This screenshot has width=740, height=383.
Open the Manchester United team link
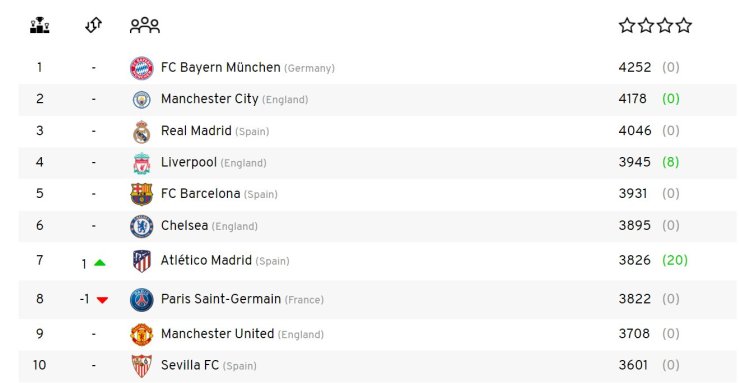click(218, 334)
